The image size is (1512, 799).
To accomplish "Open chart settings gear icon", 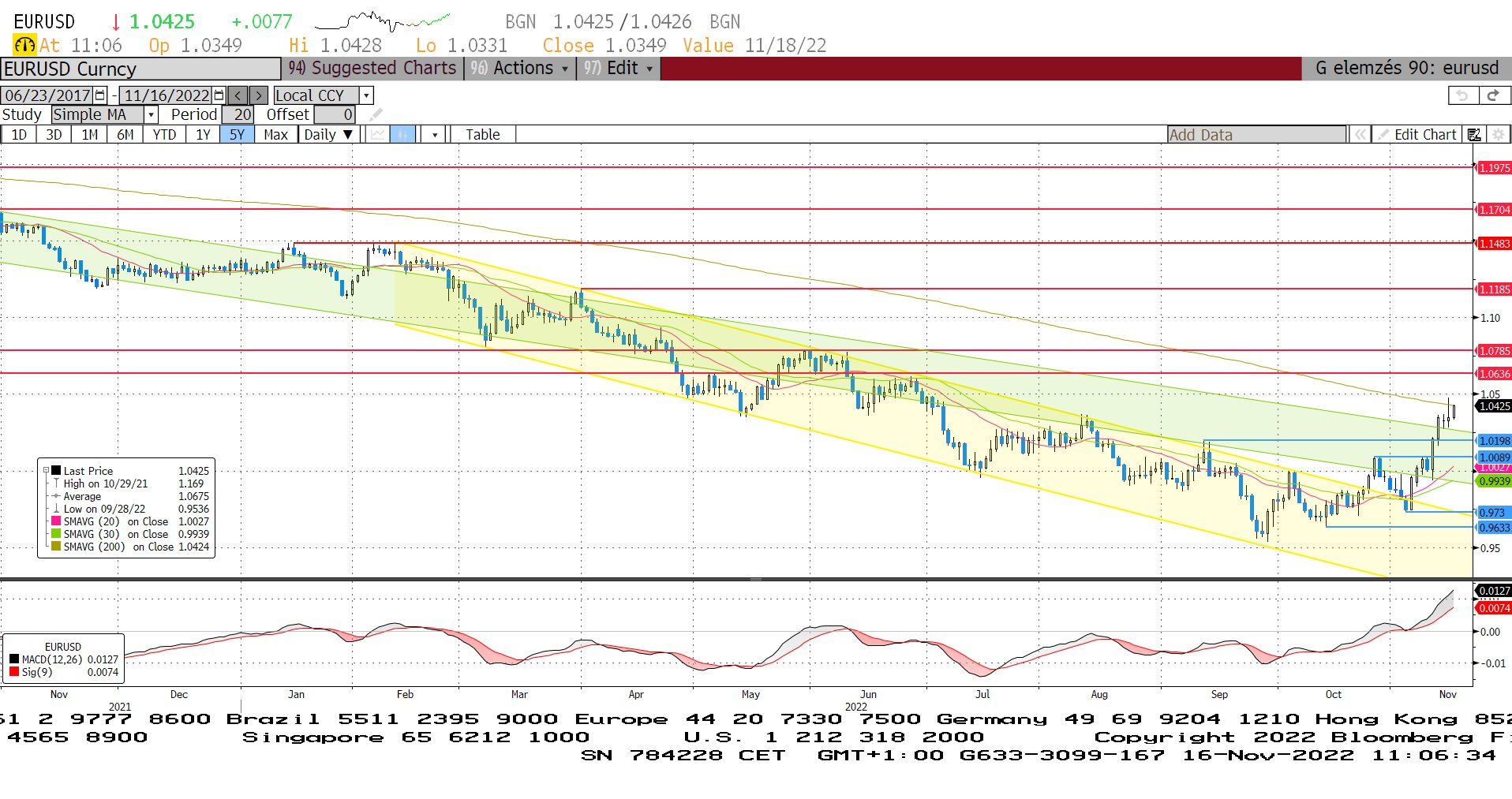I will click(1498, 135).
